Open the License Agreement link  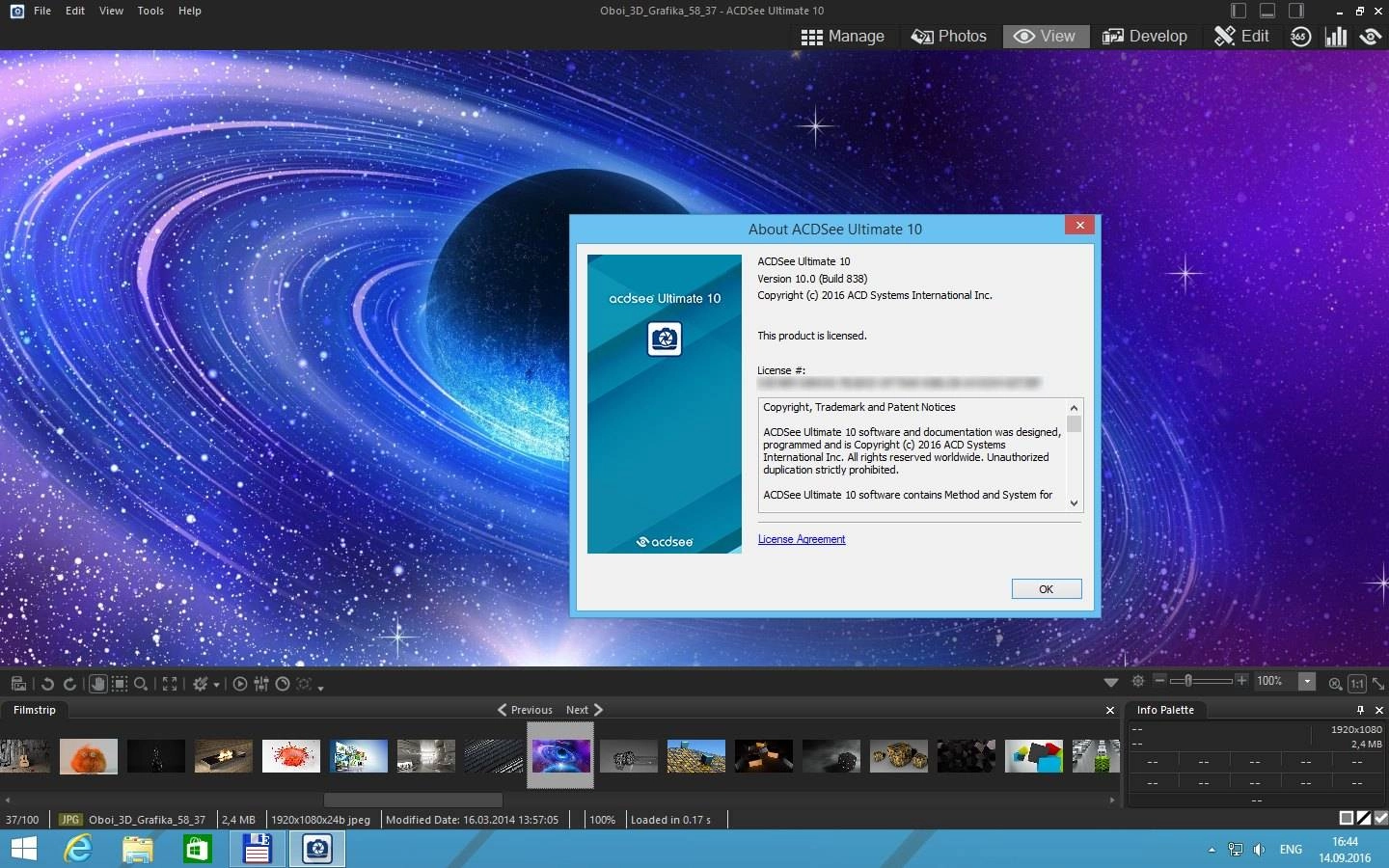click(x=802, y=539)
